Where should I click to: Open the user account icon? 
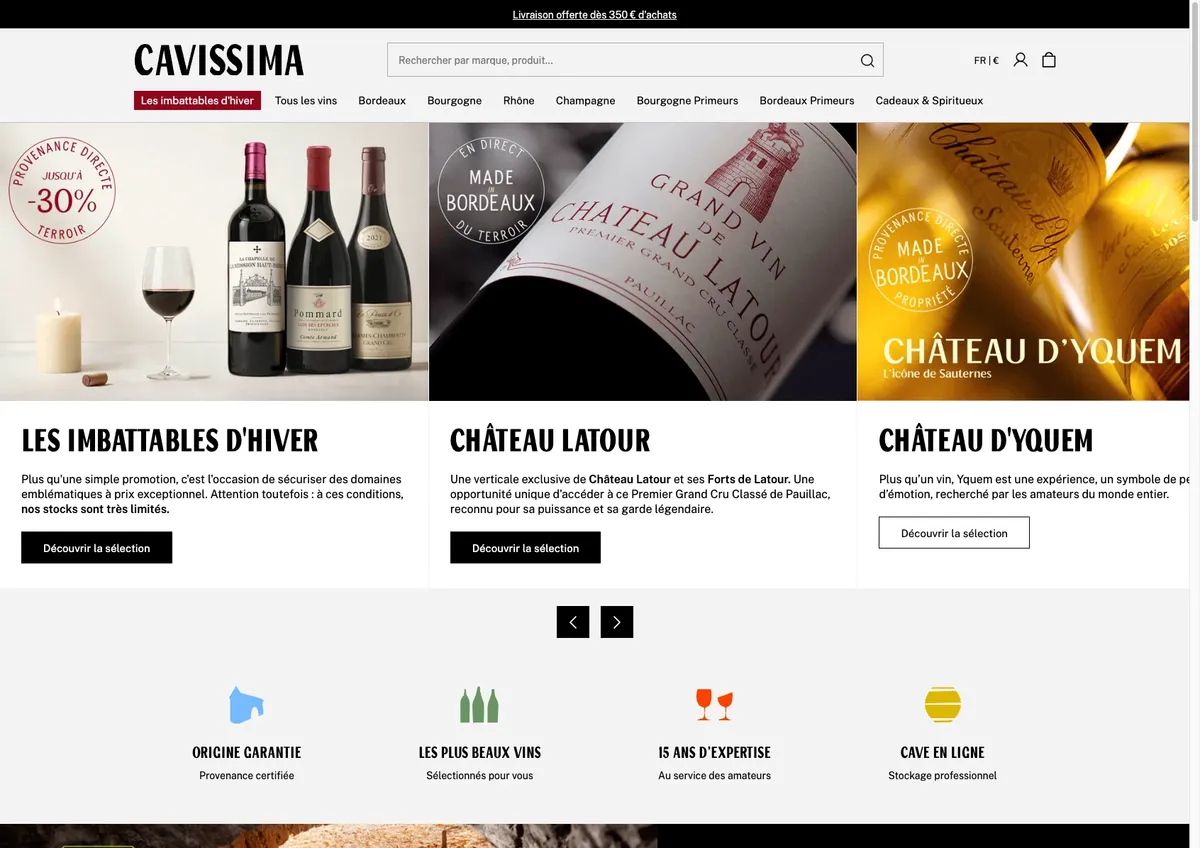tap(1020, 60)
